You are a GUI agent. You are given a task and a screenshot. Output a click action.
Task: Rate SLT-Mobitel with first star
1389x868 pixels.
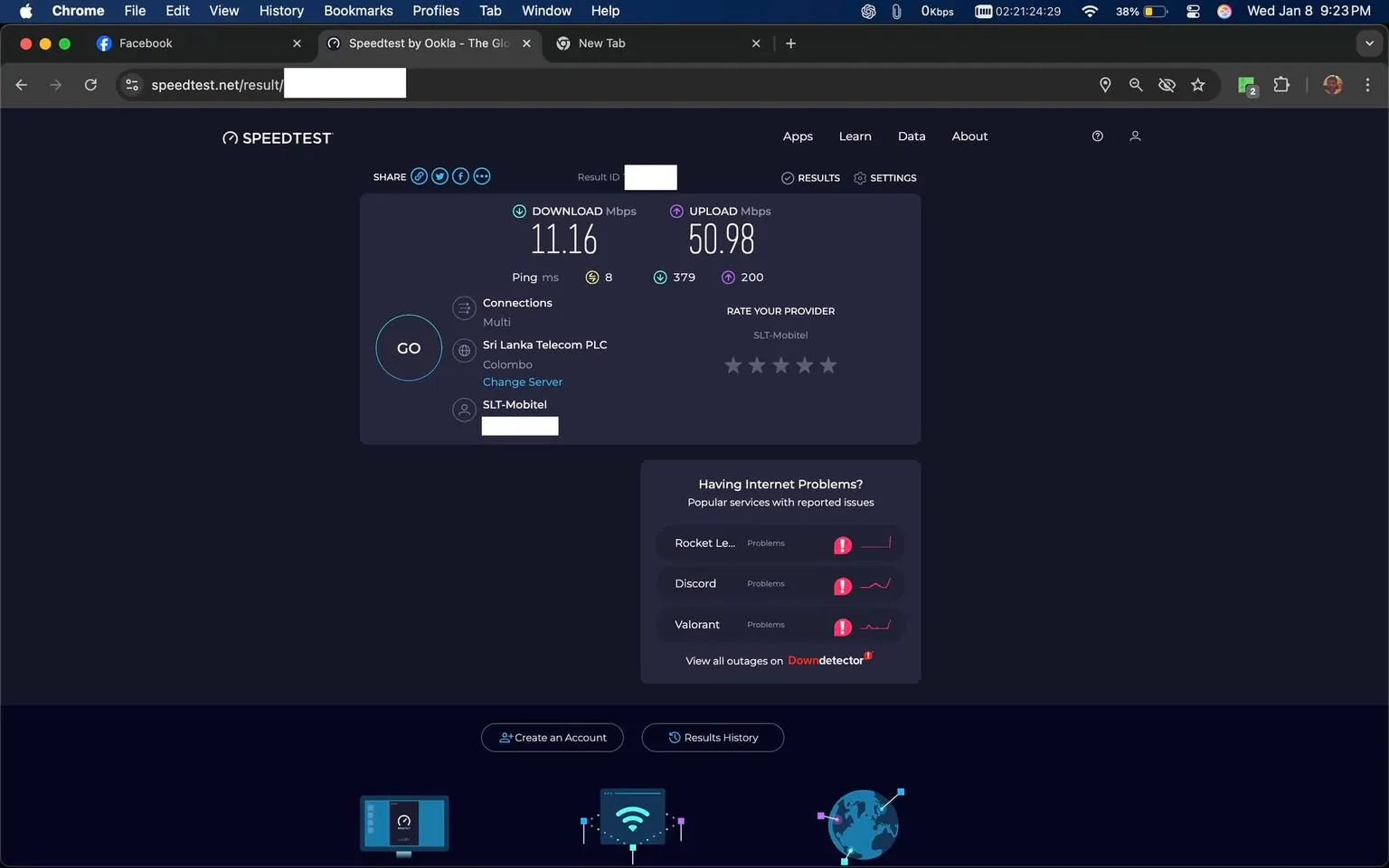[733, 365]
